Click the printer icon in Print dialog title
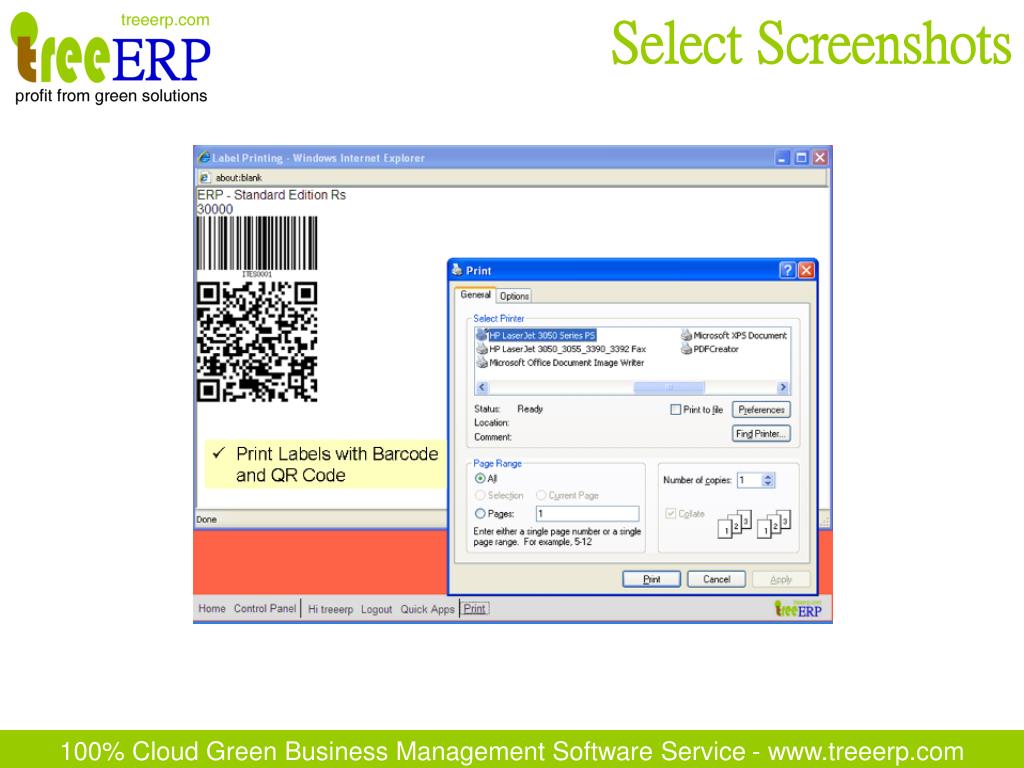 (457, 270)
